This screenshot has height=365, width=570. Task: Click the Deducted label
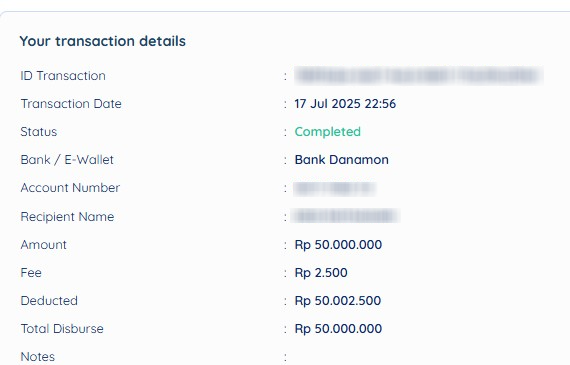(49, 301)
